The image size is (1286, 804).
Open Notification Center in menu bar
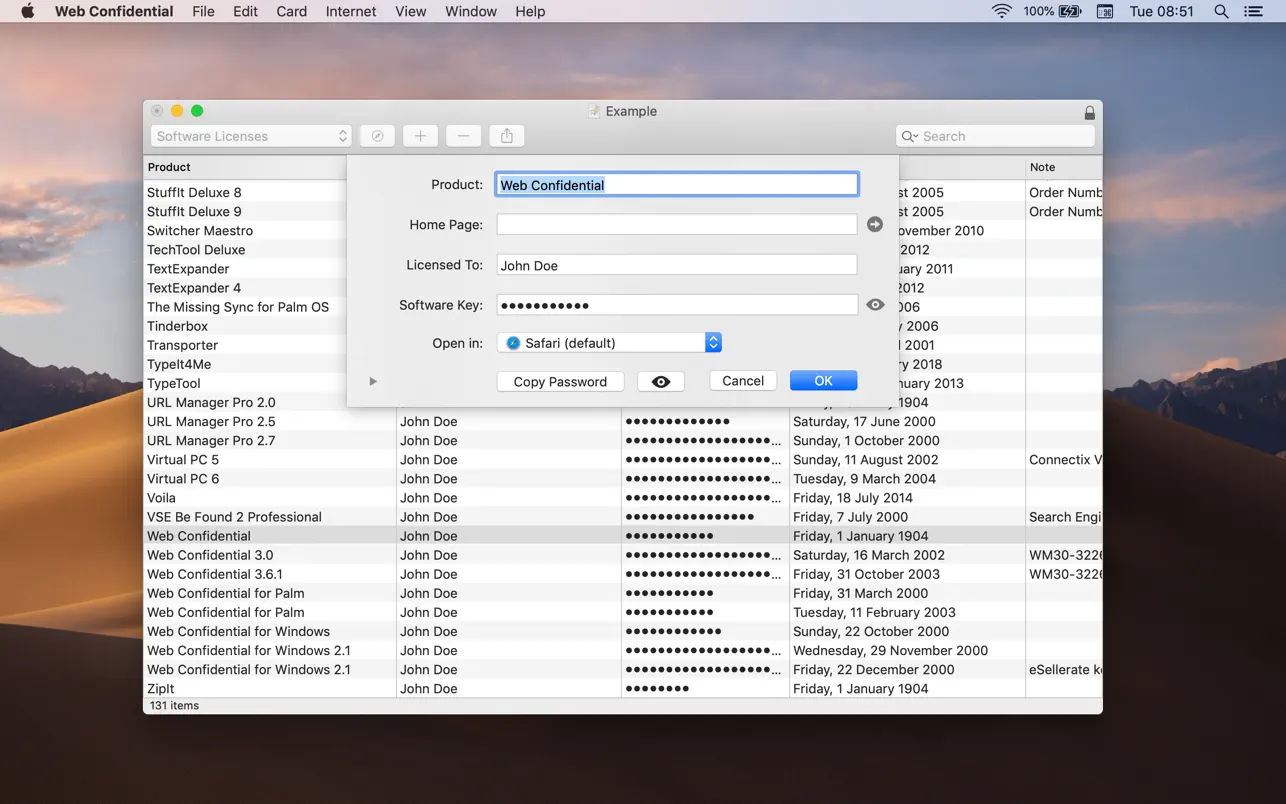[1253, 11]
